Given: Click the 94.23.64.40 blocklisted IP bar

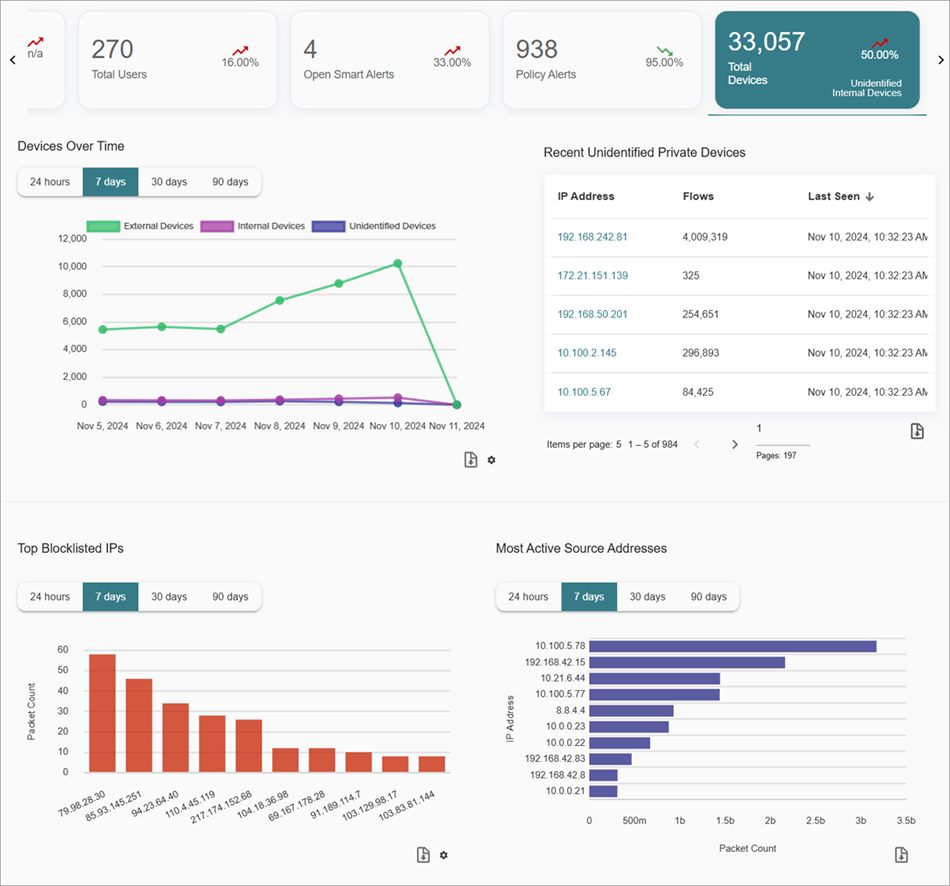Looking at the screenshot, I should click(176, 738).
